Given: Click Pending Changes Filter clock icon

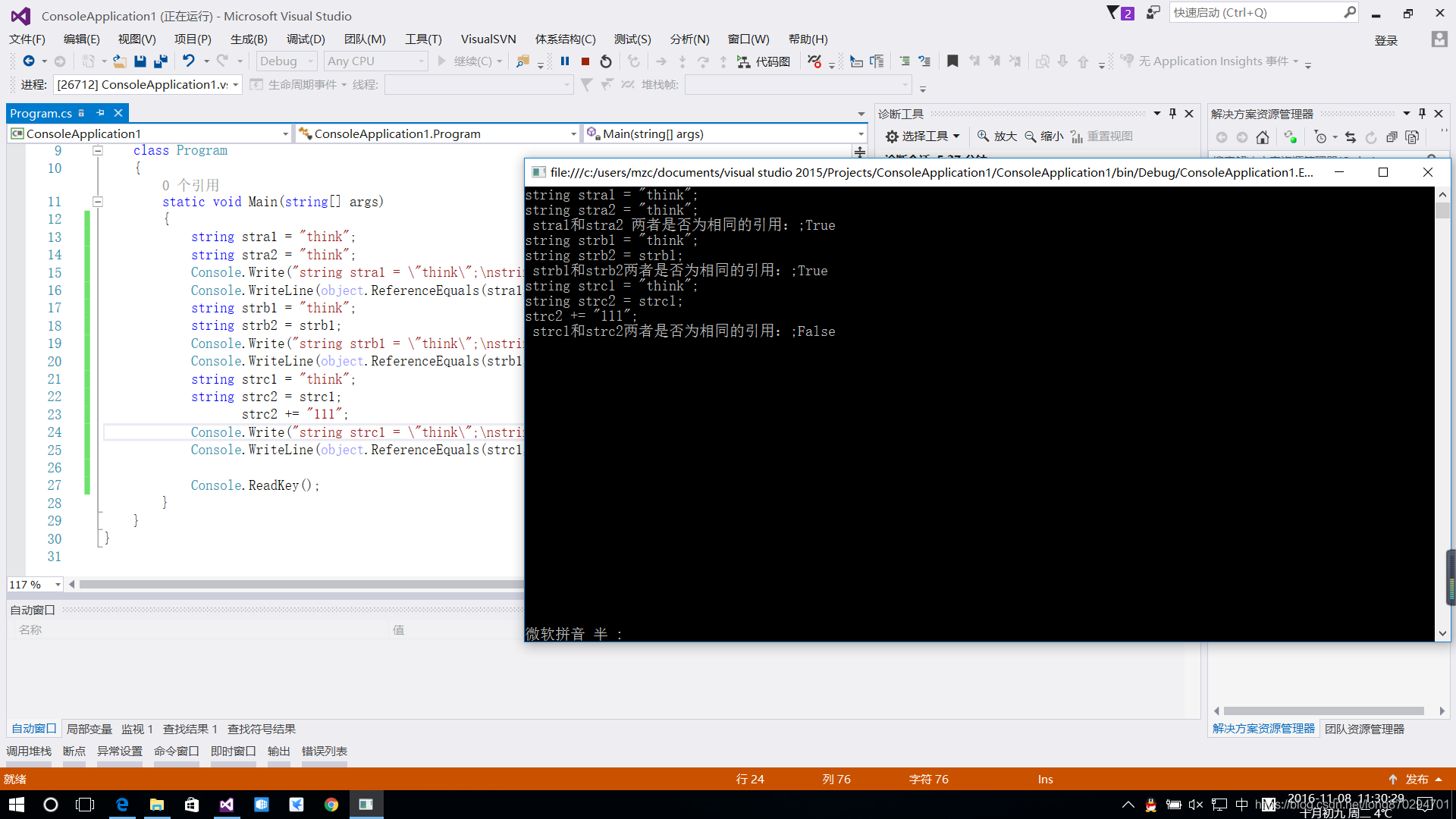Looking at the screenshot, I should pyautogui.click(x=1321, y=137).
